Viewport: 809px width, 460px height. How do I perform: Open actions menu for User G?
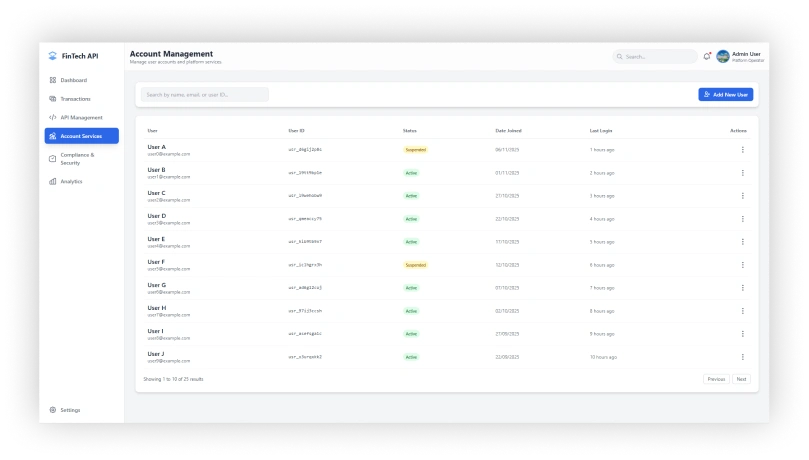[x=742, y=288]
